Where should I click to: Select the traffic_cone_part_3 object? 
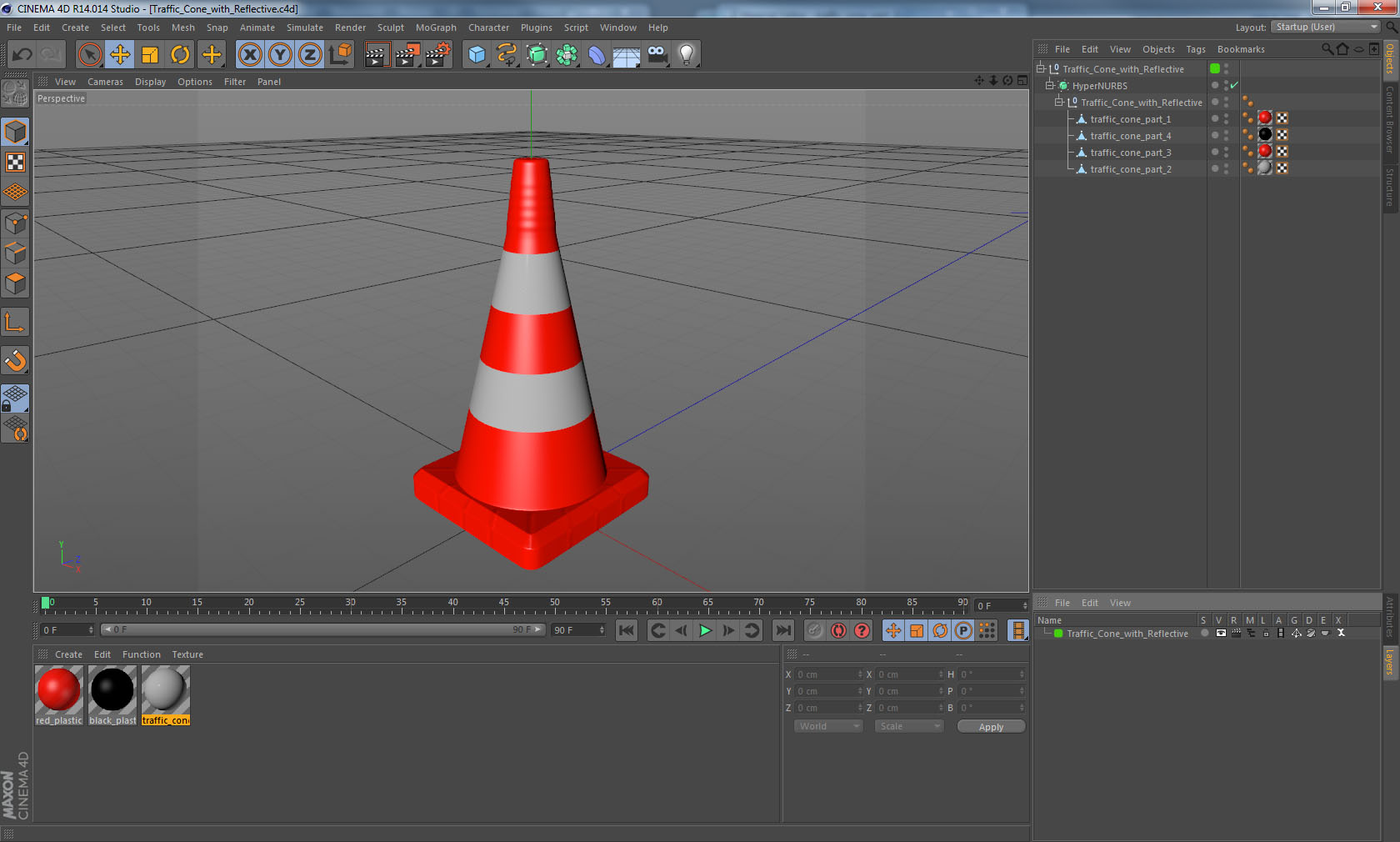pos(1130,153)
